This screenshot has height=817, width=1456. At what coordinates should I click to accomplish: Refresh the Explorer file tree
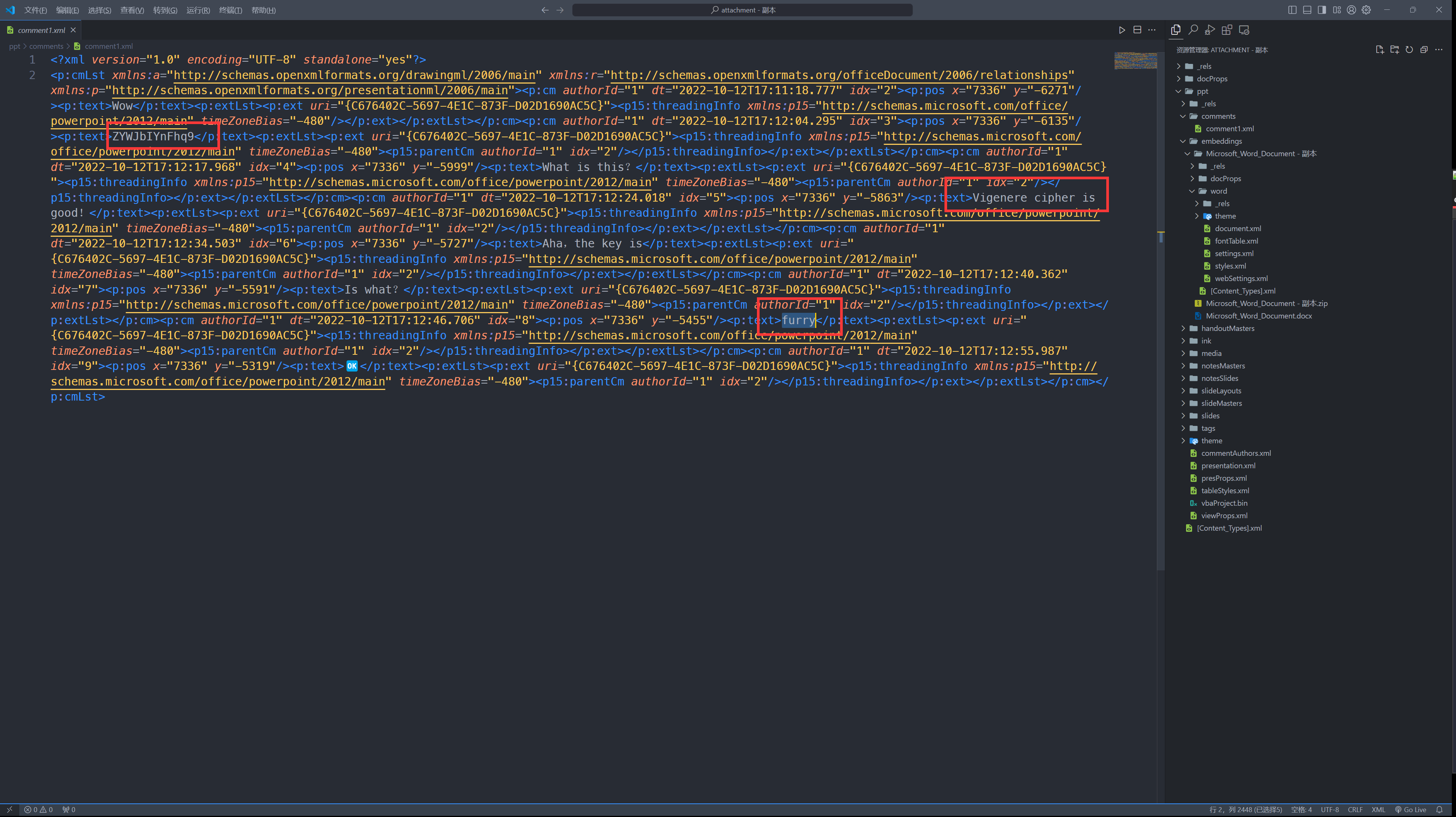pyautogui.click(x=1409, y=50)
